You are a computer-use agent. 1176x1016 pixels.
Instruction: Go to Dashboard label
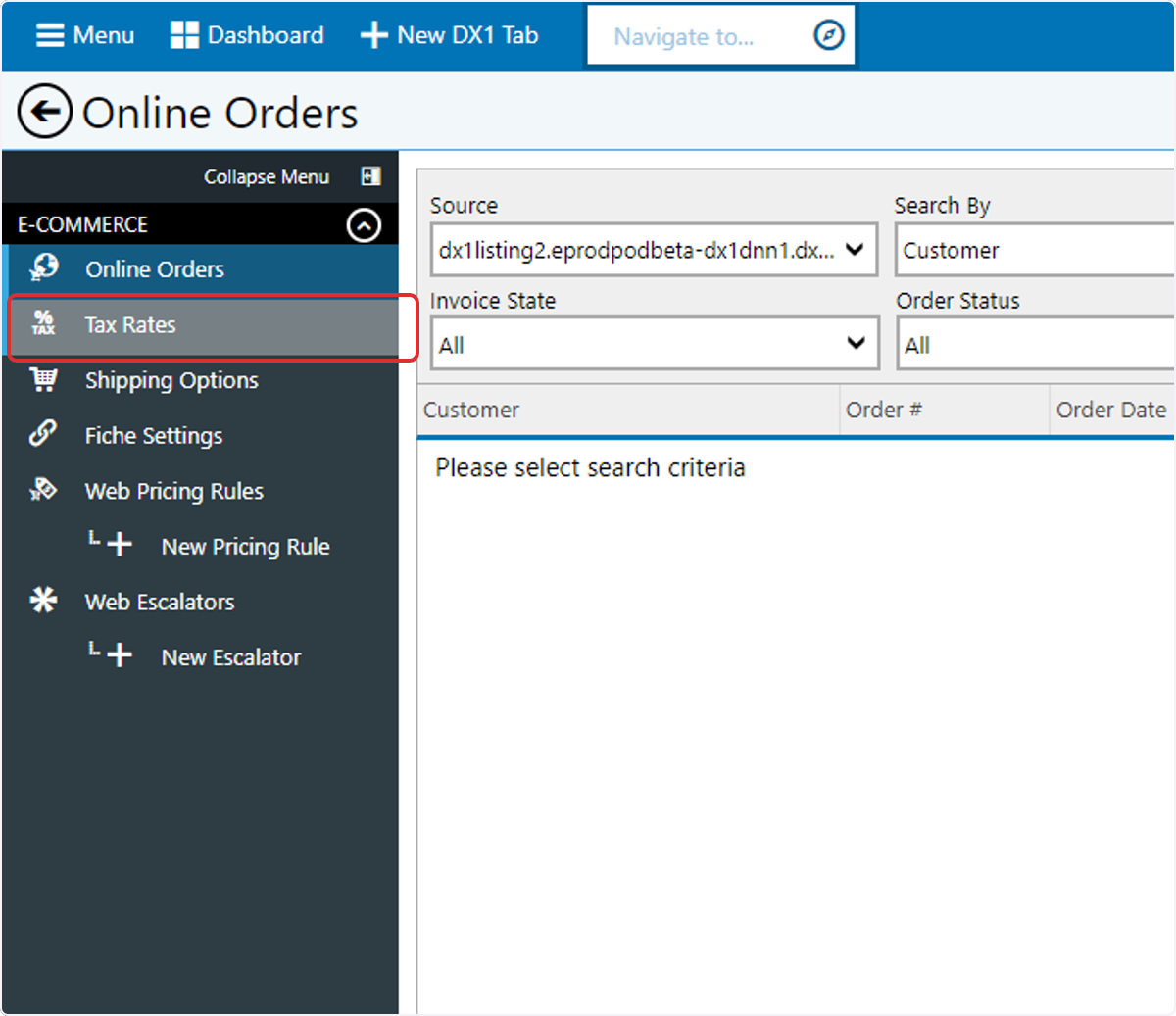pos(266,35)
